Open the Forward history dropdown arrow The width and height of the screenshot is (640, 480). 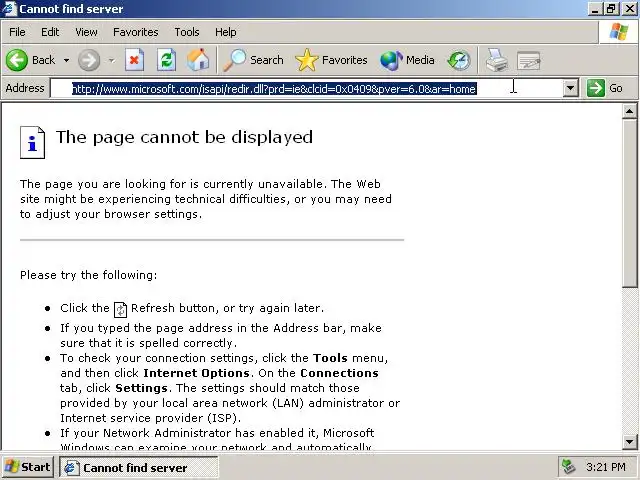coord(111,61)
